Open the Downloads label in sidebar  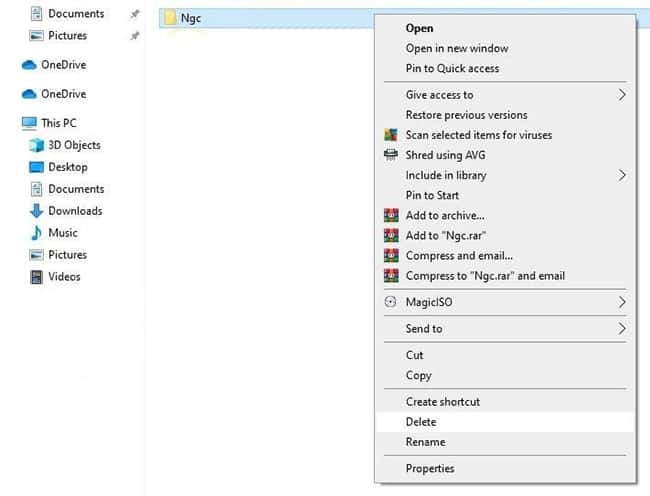(x=75, y=211)
